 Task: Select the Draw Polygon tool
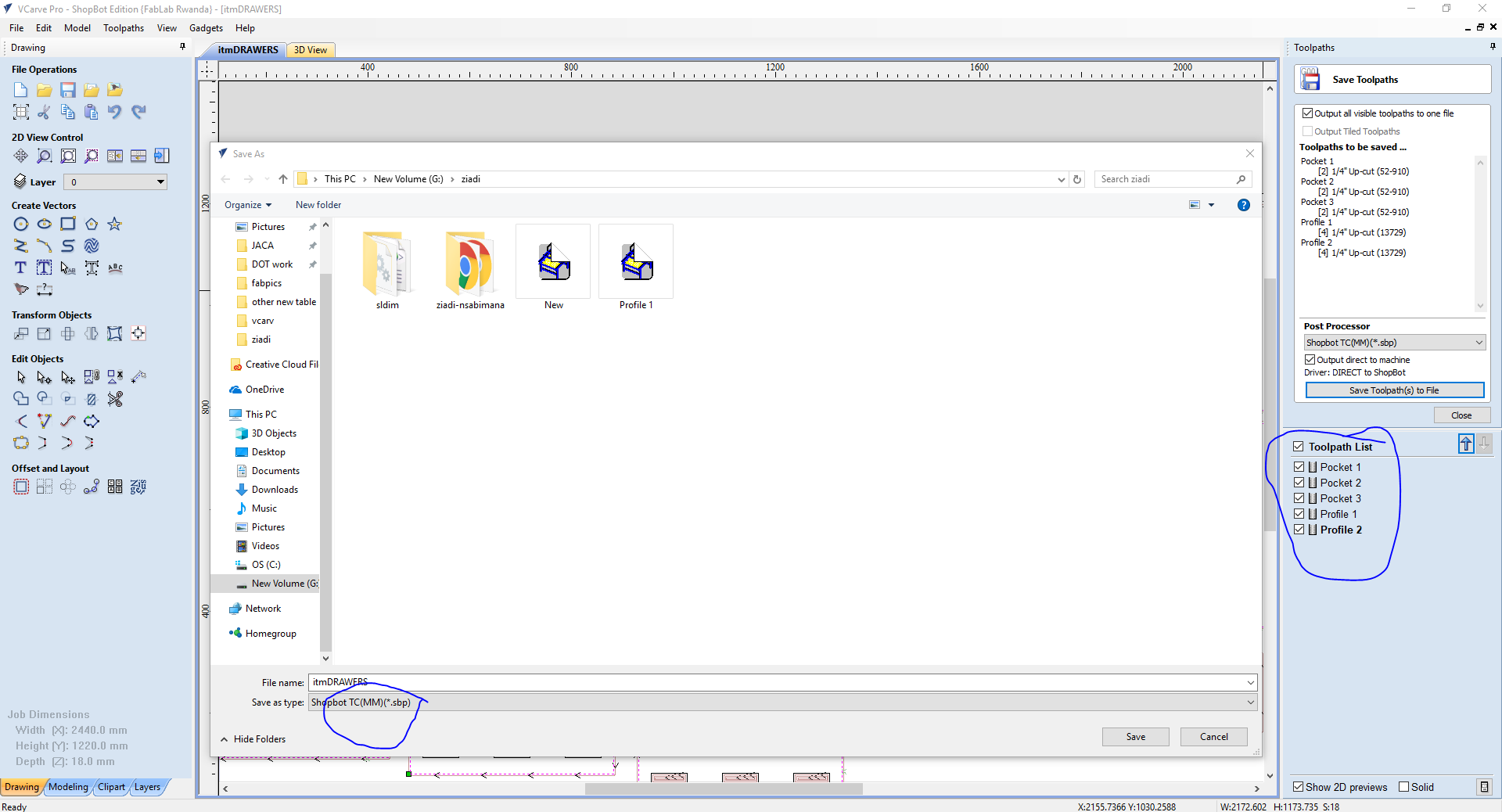pyautogui.click(x=92, y=225)
